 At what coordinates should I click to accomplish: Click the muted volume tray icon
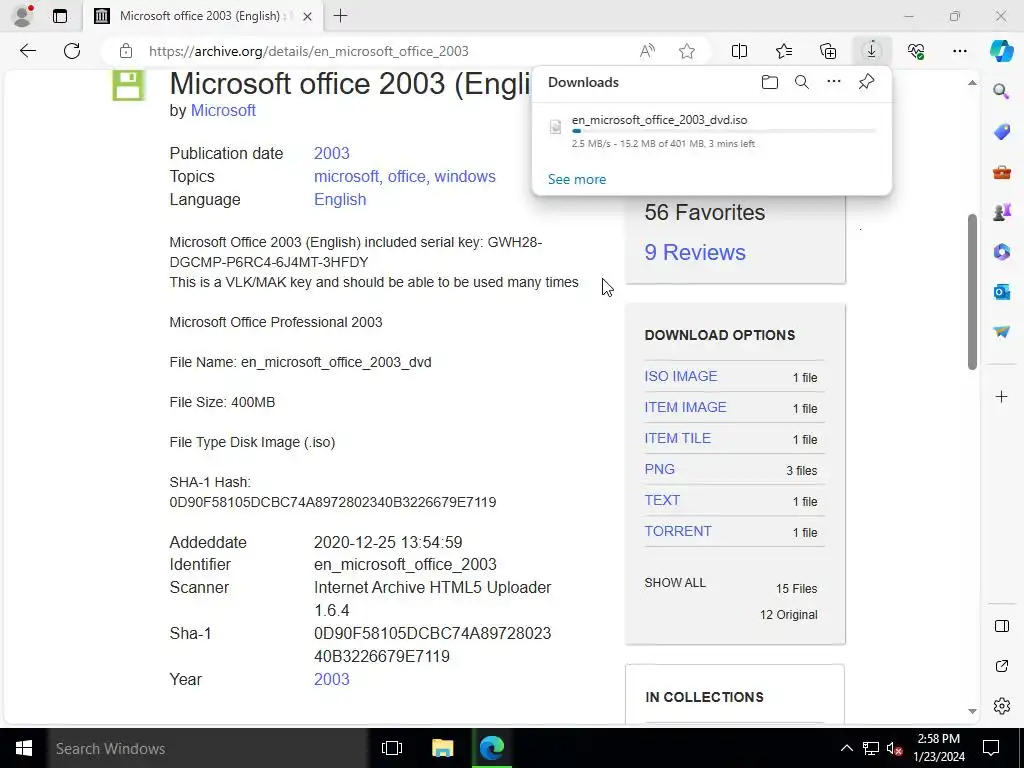coord(895,748)
